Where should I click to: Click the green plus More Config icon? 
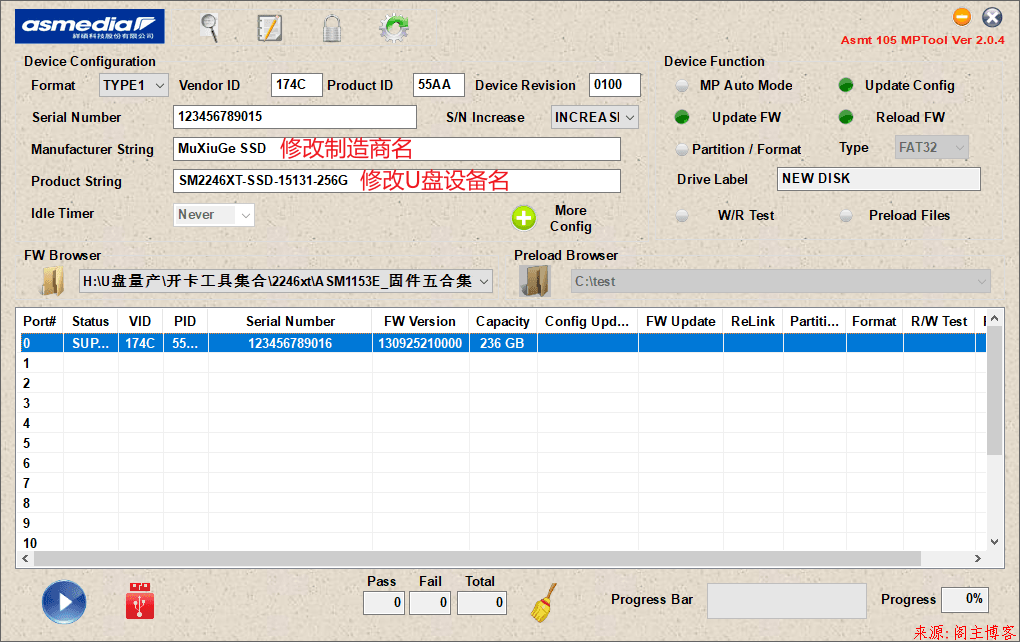click(x=524, y=219)
